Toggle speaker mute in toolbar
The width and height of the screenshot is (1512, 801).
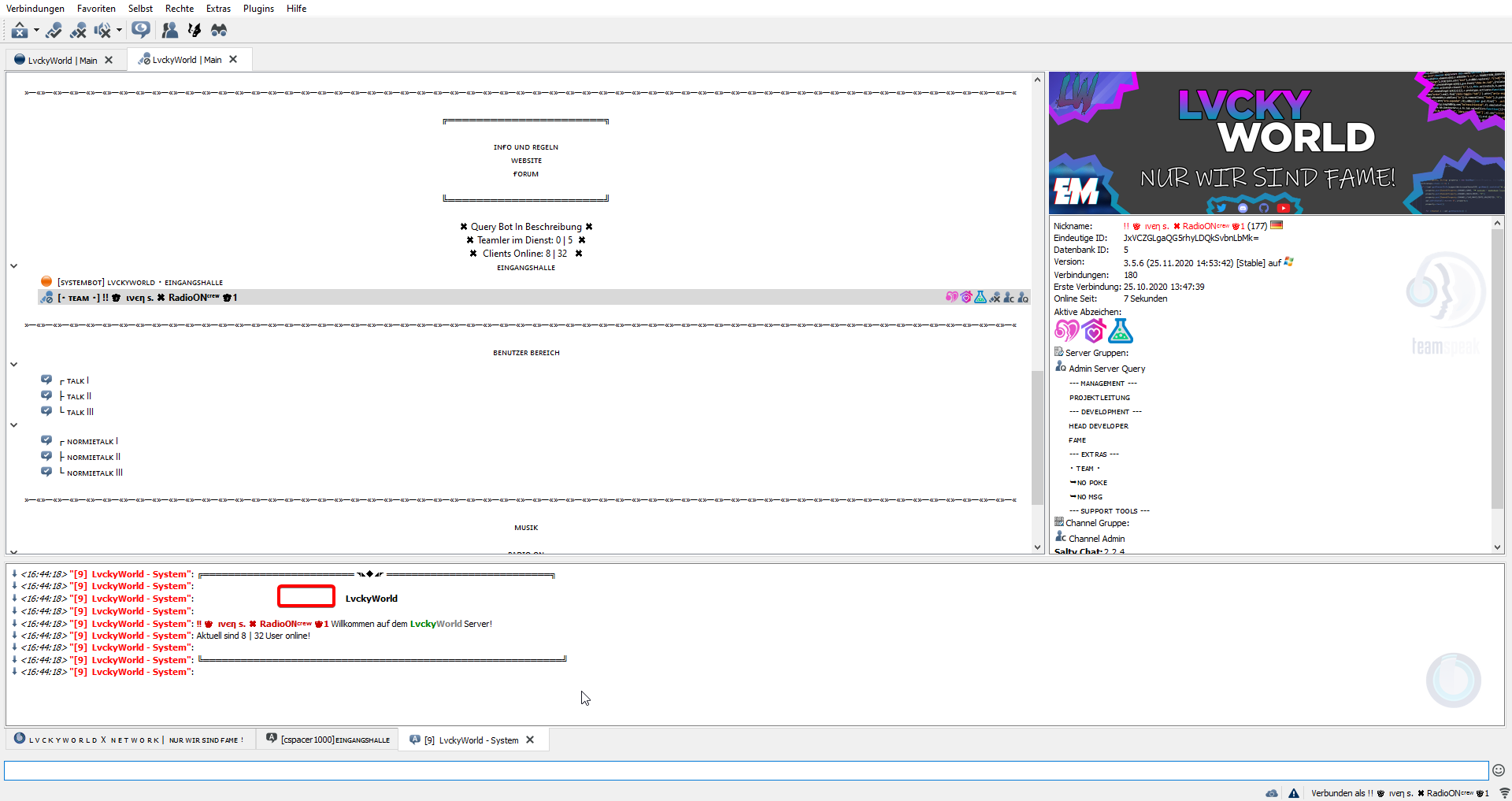[102, 30]
